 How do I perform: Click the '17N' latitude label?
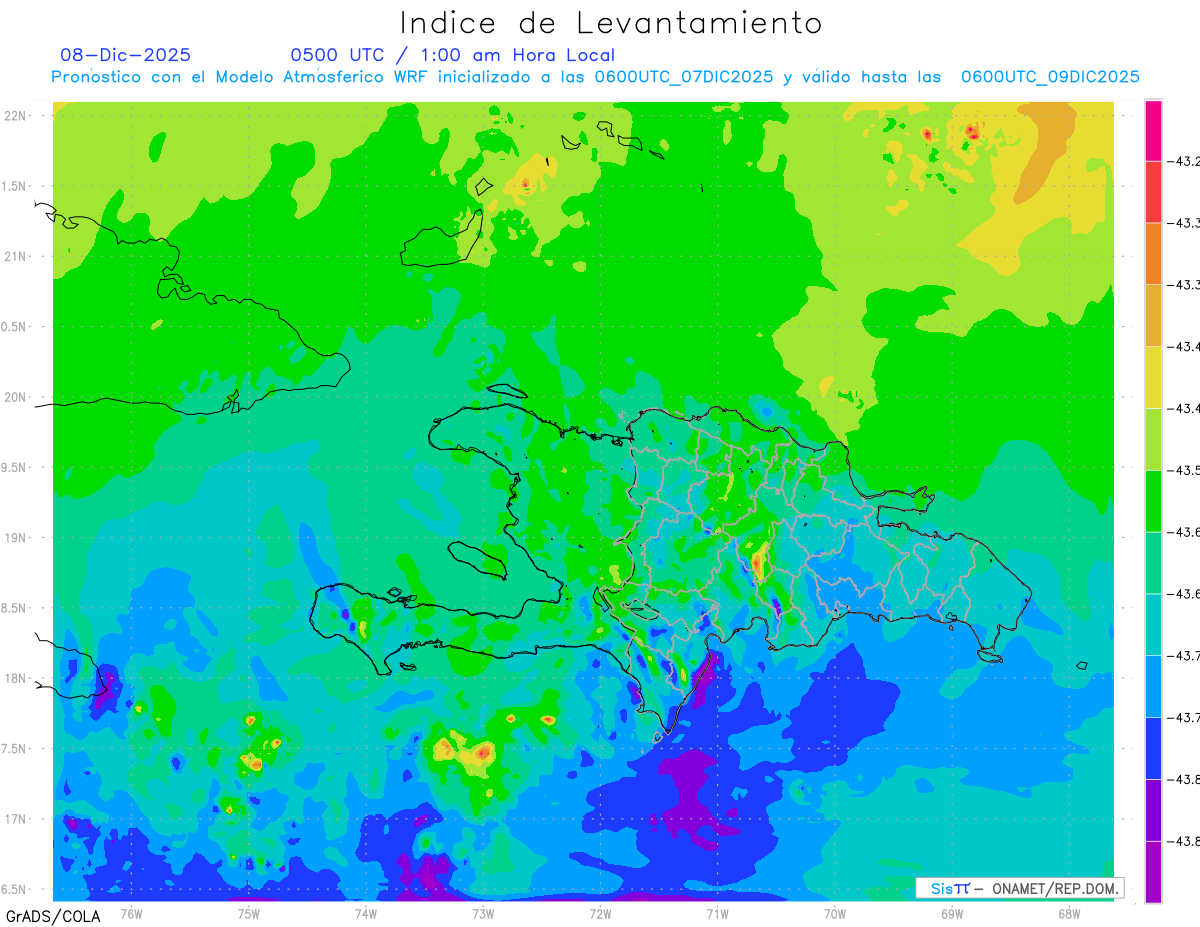pos(15,819)
